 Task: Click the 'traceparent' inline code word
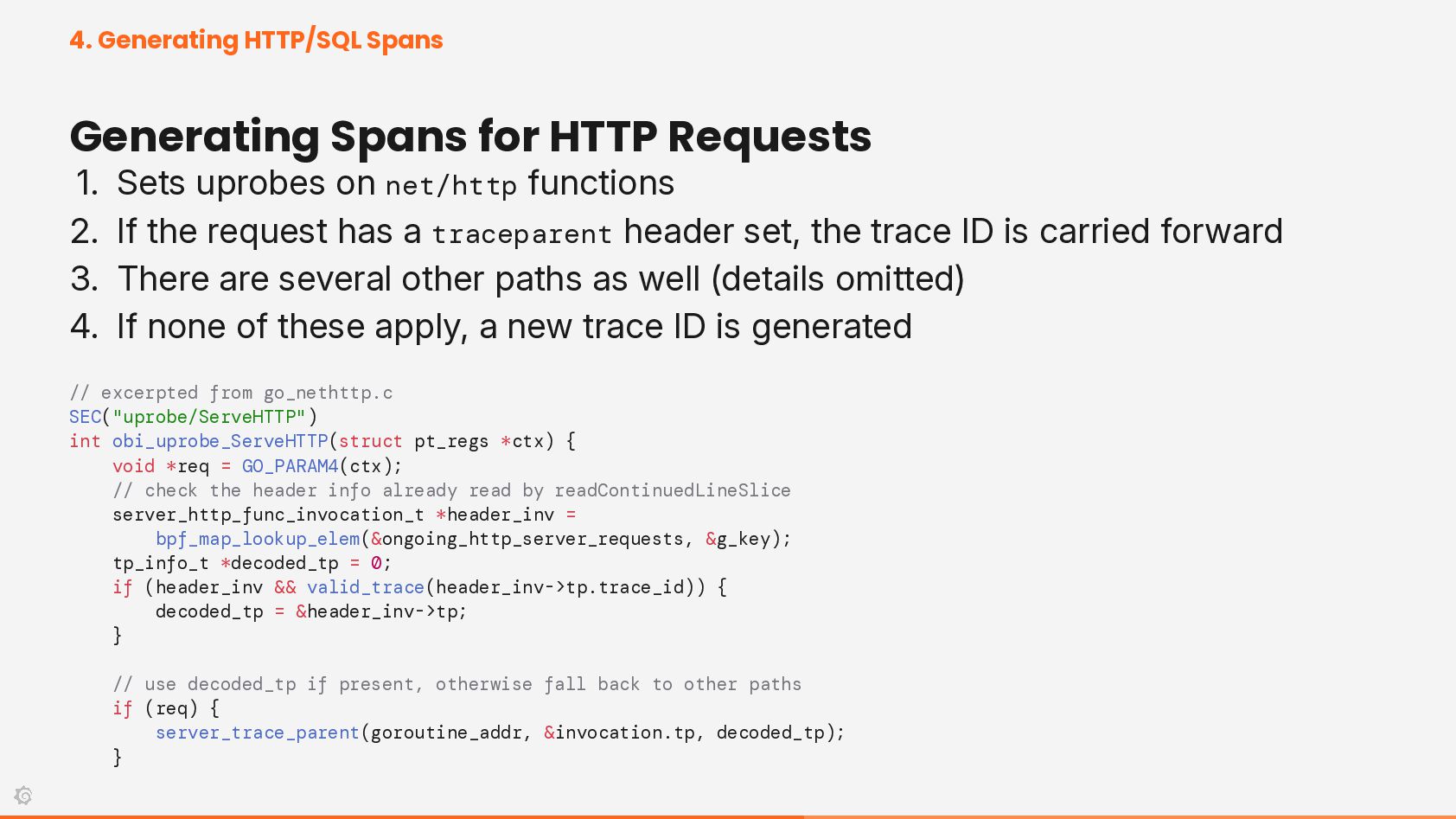521,234
